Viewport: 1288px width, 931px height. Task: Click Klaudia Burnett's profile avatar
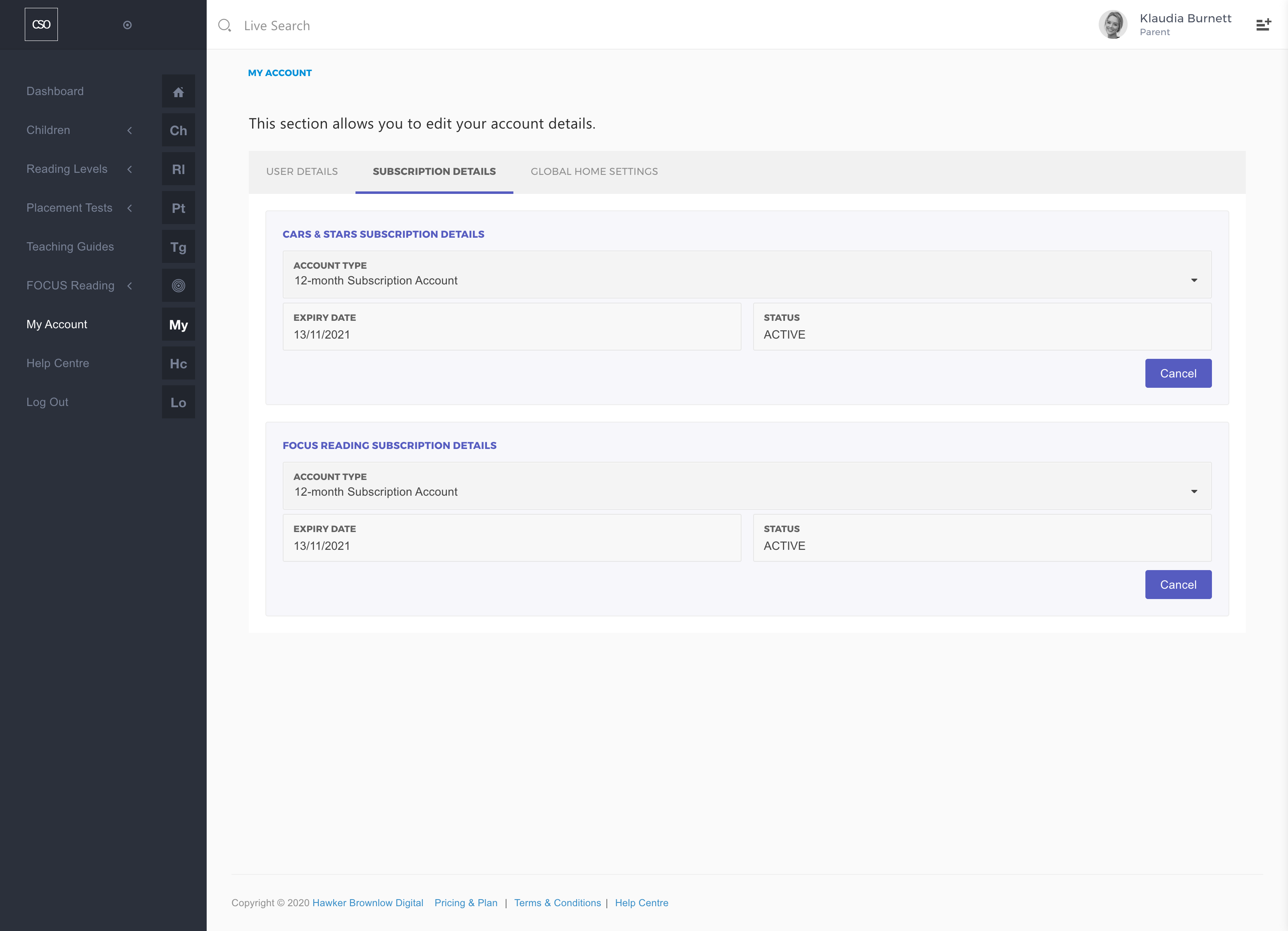tap(1112, 24)
